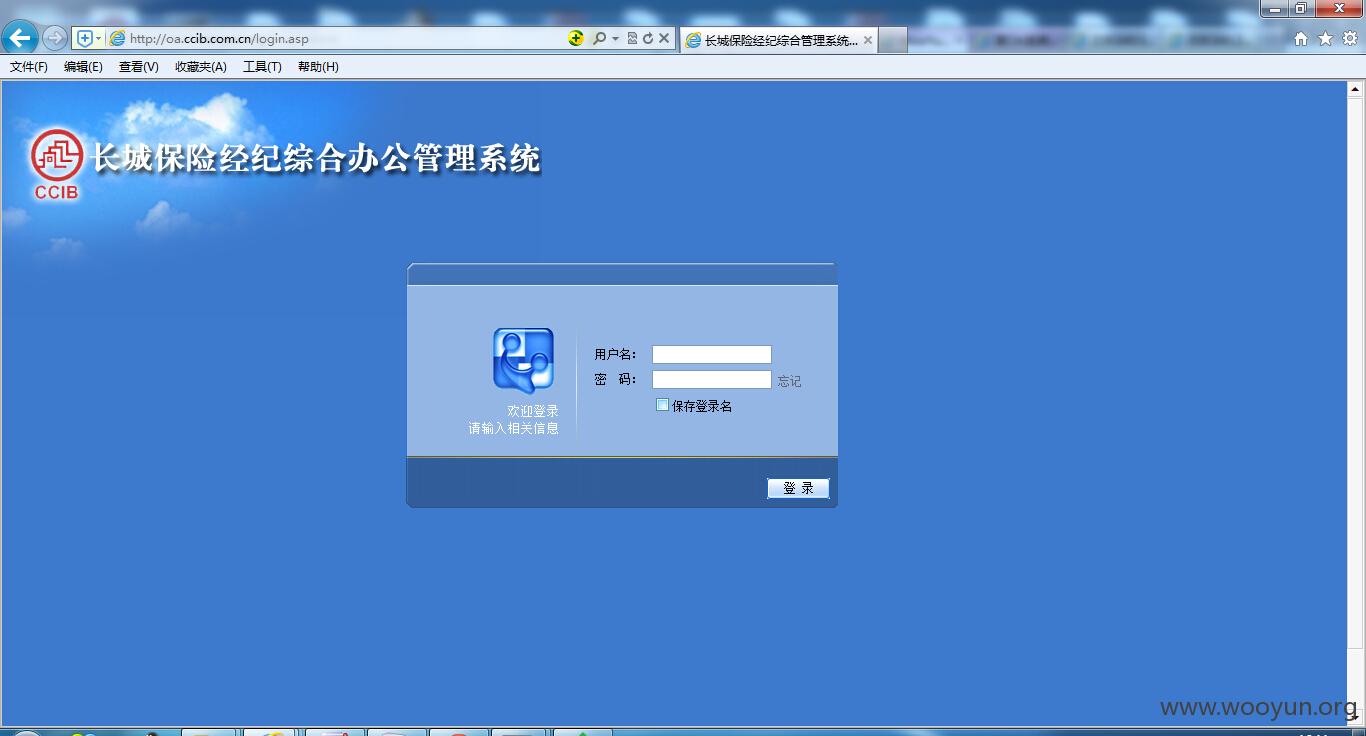Refresh the page with the reload icon

tap(647, 38)
